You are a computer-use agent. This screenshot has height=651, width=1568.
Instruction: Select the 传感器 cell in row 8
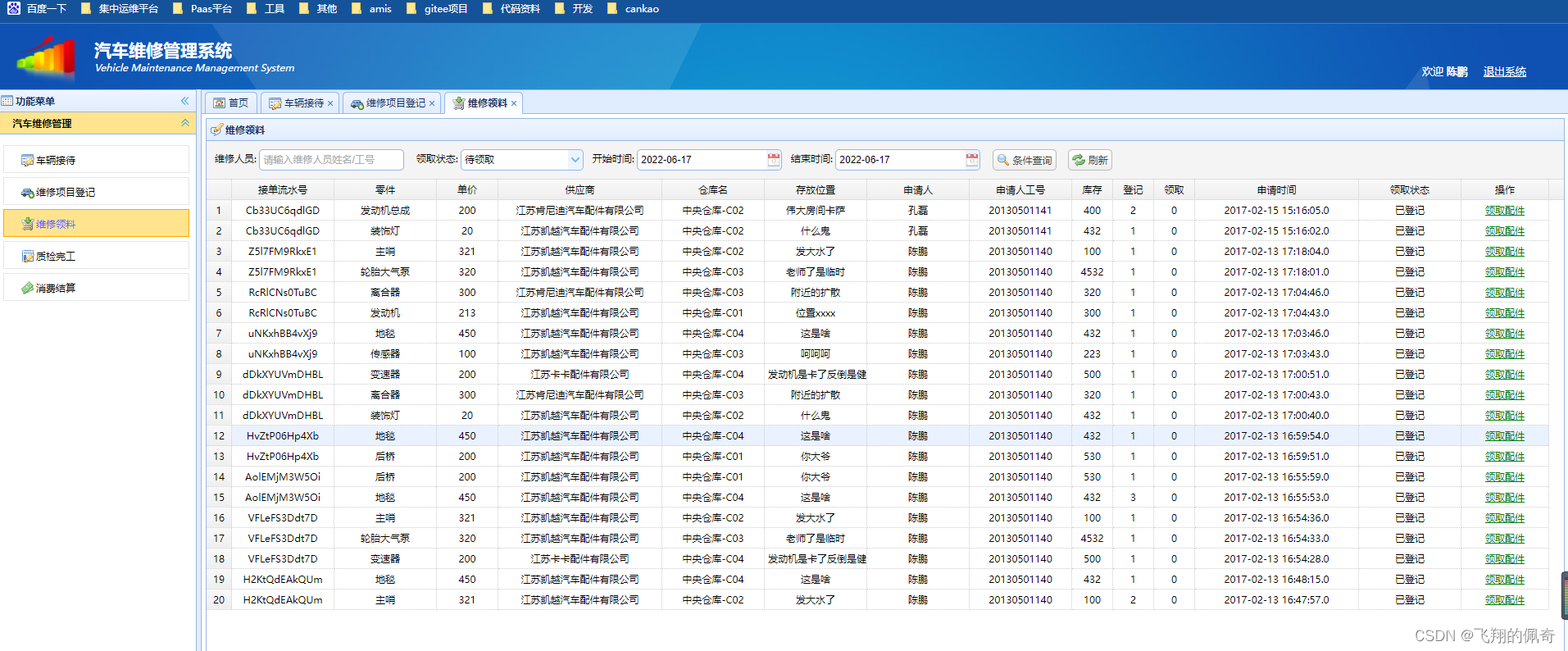[x=385, y=354]
